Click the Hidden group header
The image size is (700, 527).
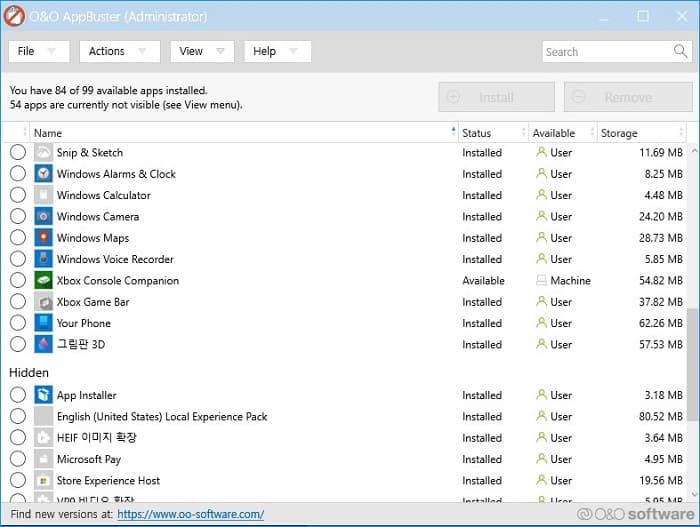click(x=29, y=372)
